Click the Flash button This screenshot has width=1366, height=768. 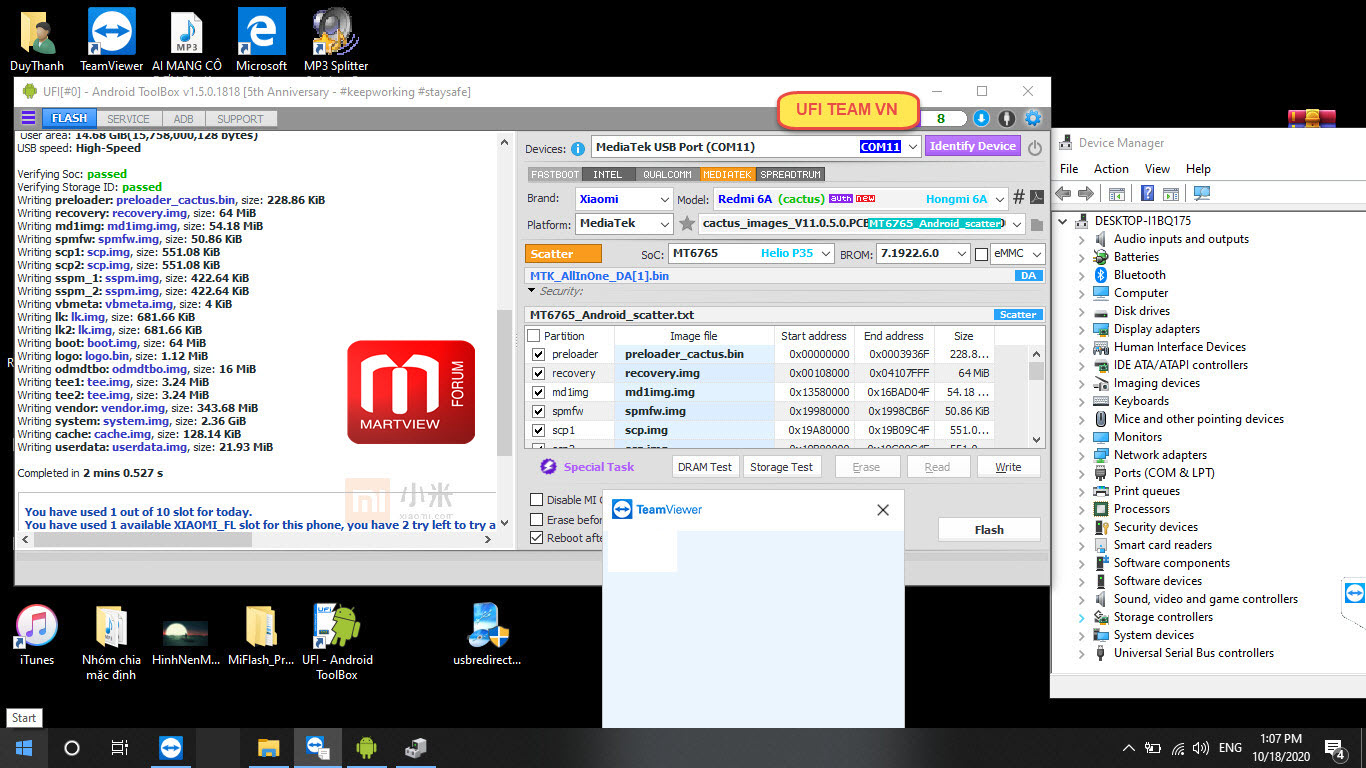click(989, 530)
